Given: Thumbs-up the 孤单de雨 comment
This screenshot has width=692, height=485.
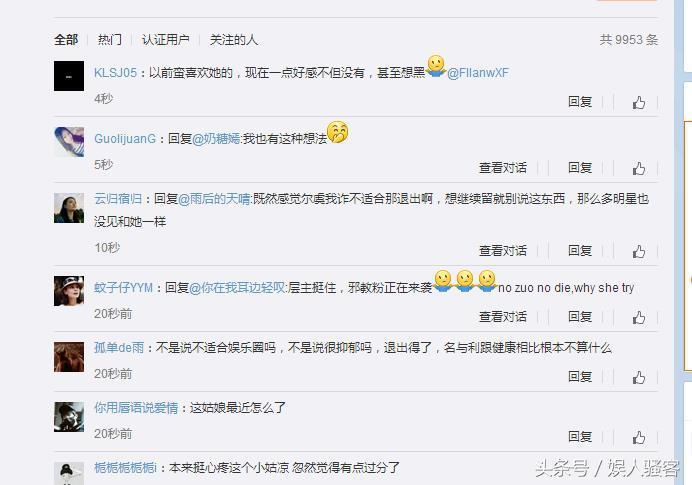Looking at the screenshot, I should (639, 377).
